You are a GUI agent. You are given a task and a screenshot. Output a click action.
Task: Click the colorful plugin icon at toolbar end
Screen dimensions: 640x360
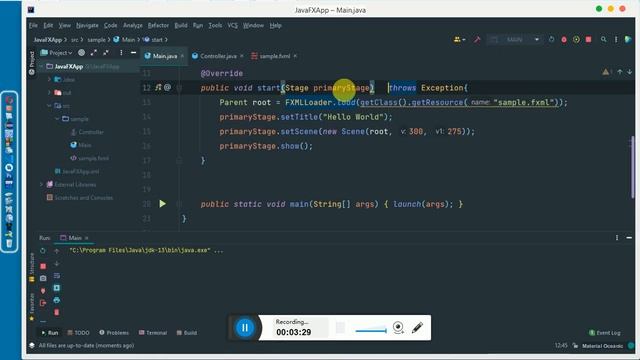(x=628, y=40)
